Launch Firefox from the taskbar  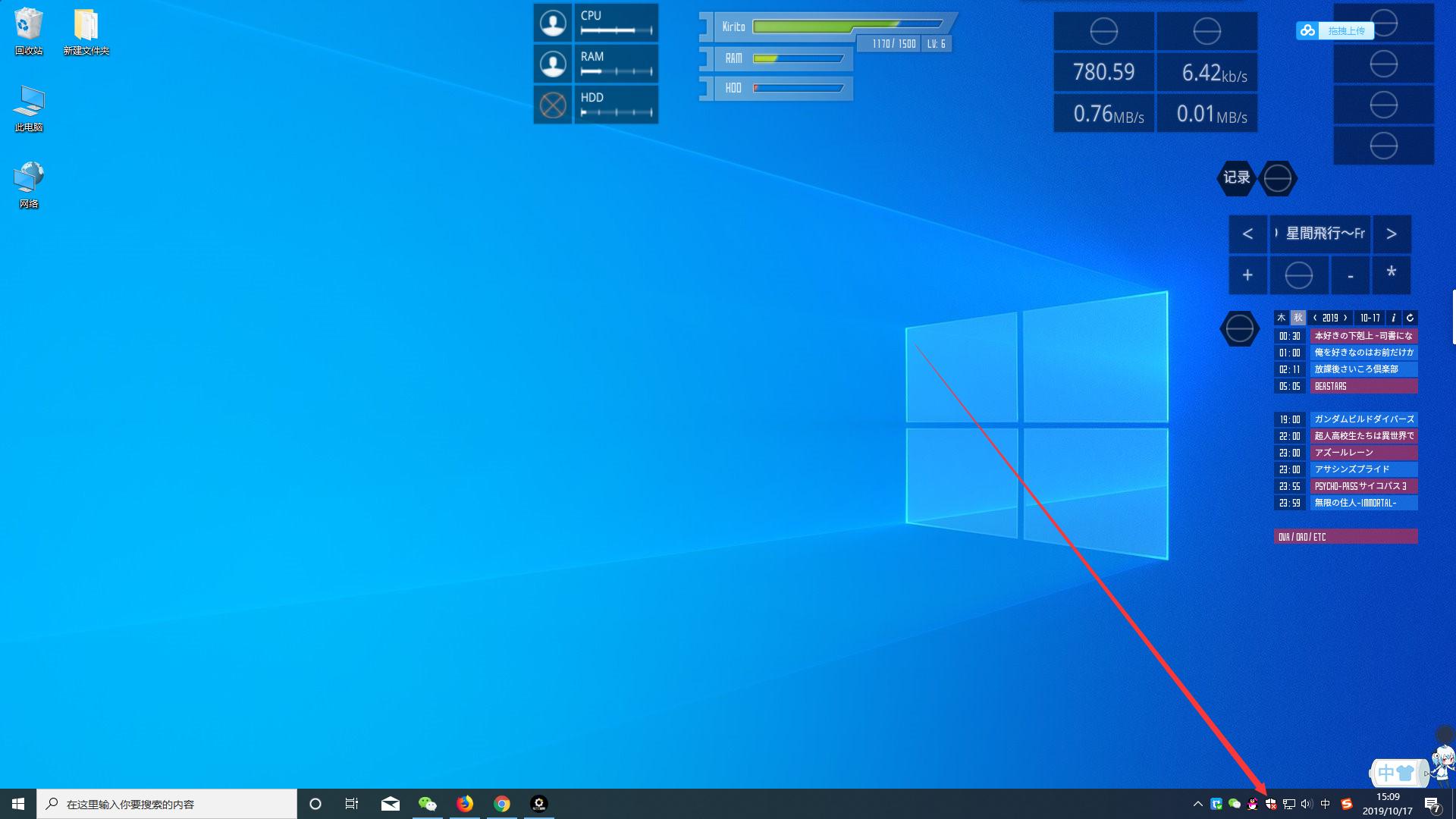[x=465, y=804]
